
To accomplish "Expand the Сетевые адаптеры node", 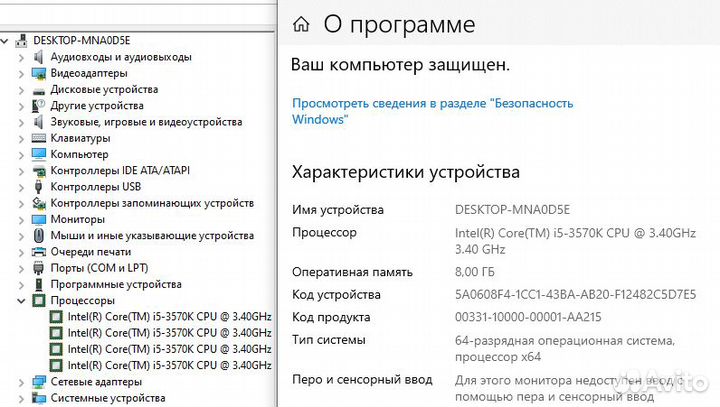I will pos(21,382).
